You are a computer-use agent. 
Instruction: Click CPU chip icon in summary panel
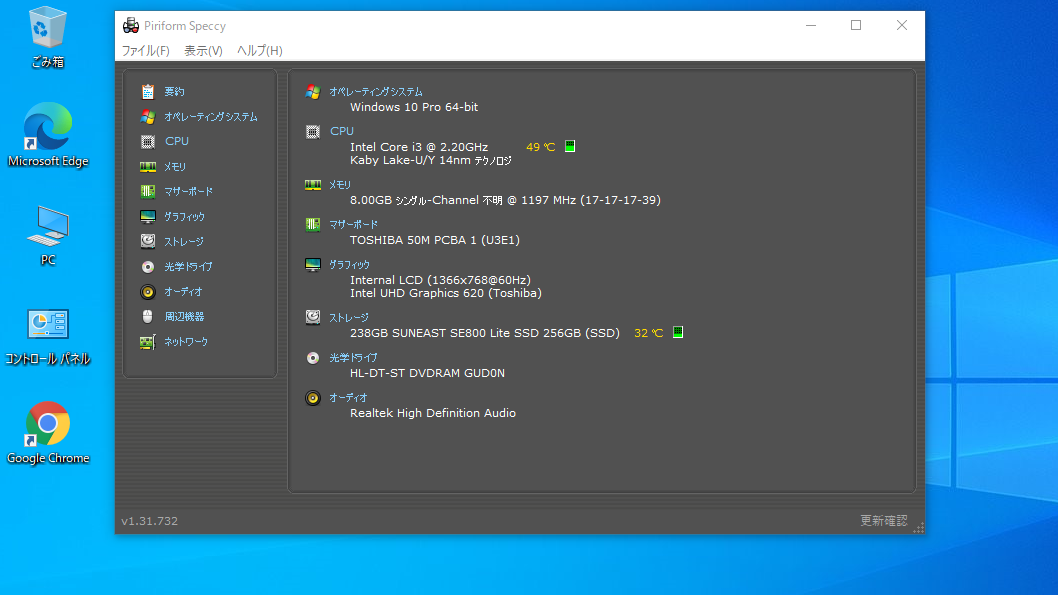click(312, 132)
